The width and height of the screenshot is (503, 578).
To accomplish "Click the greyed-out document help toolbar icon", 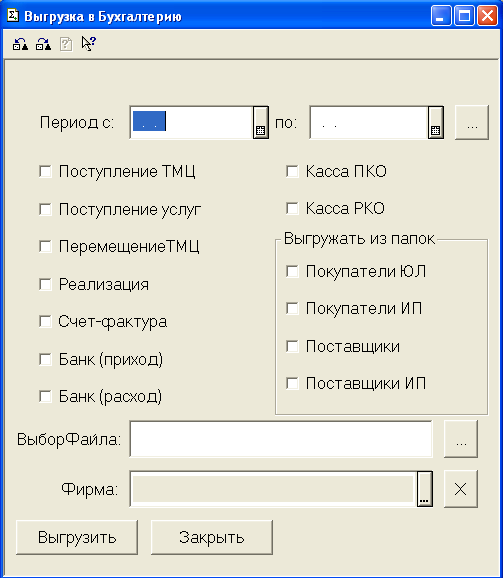I will [66, 44].
